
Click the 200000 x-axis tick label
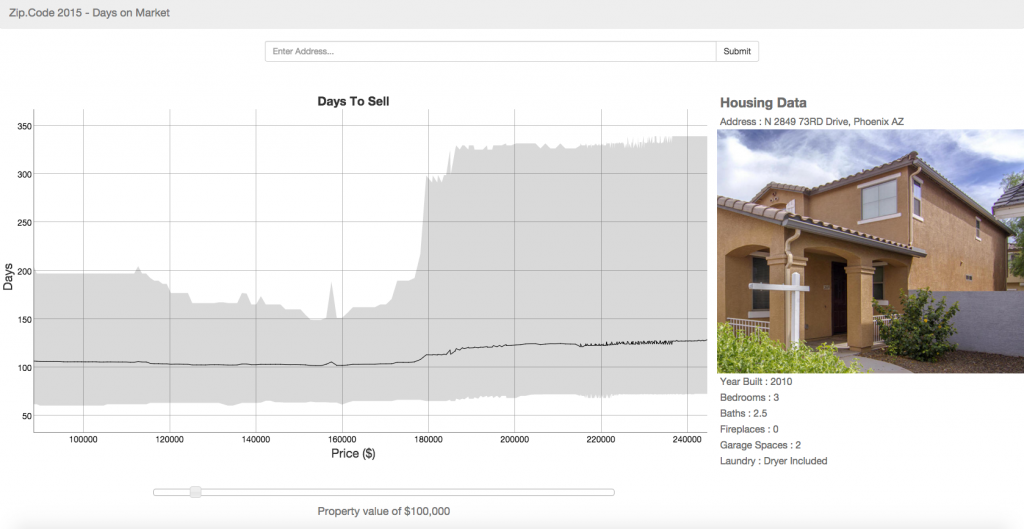pos(514,440)
